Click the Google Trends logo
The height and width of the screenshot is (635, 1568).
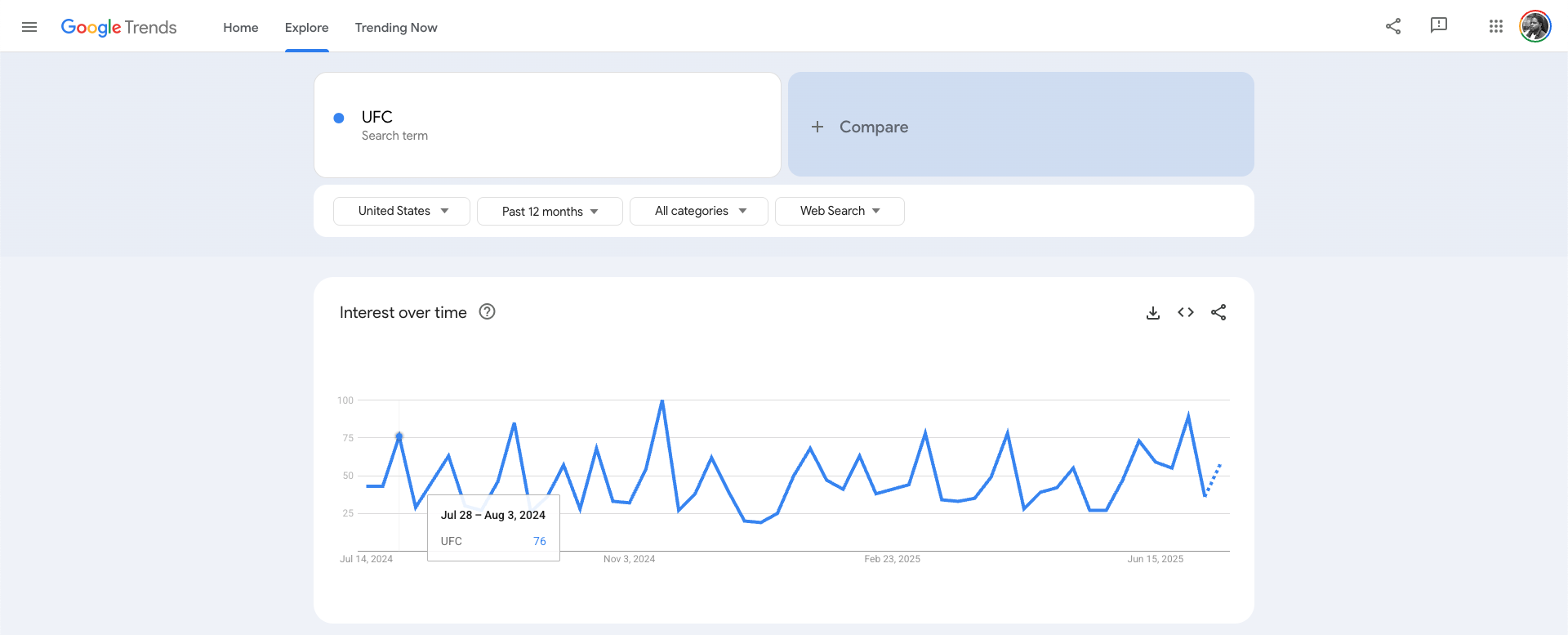point(119,27)
